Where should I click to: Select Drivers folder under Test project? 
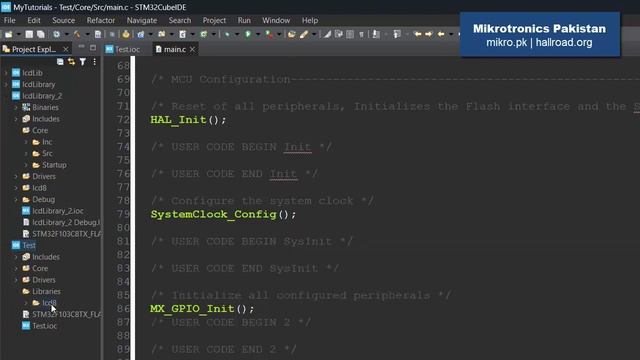[44, 280]
